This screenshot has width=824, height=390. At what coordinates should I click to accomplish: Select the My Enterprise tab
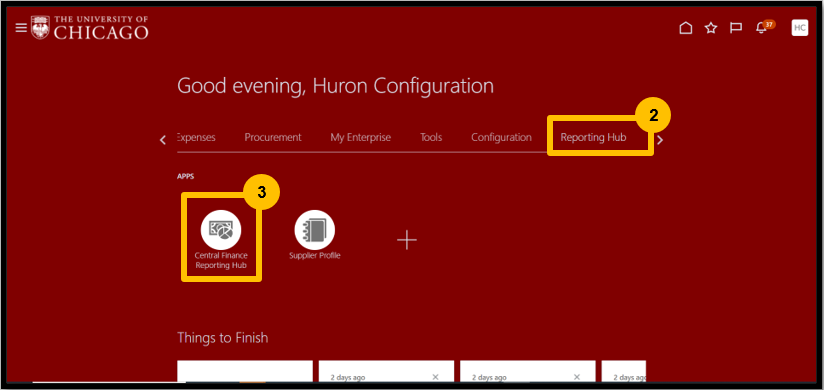click(360, 138)
